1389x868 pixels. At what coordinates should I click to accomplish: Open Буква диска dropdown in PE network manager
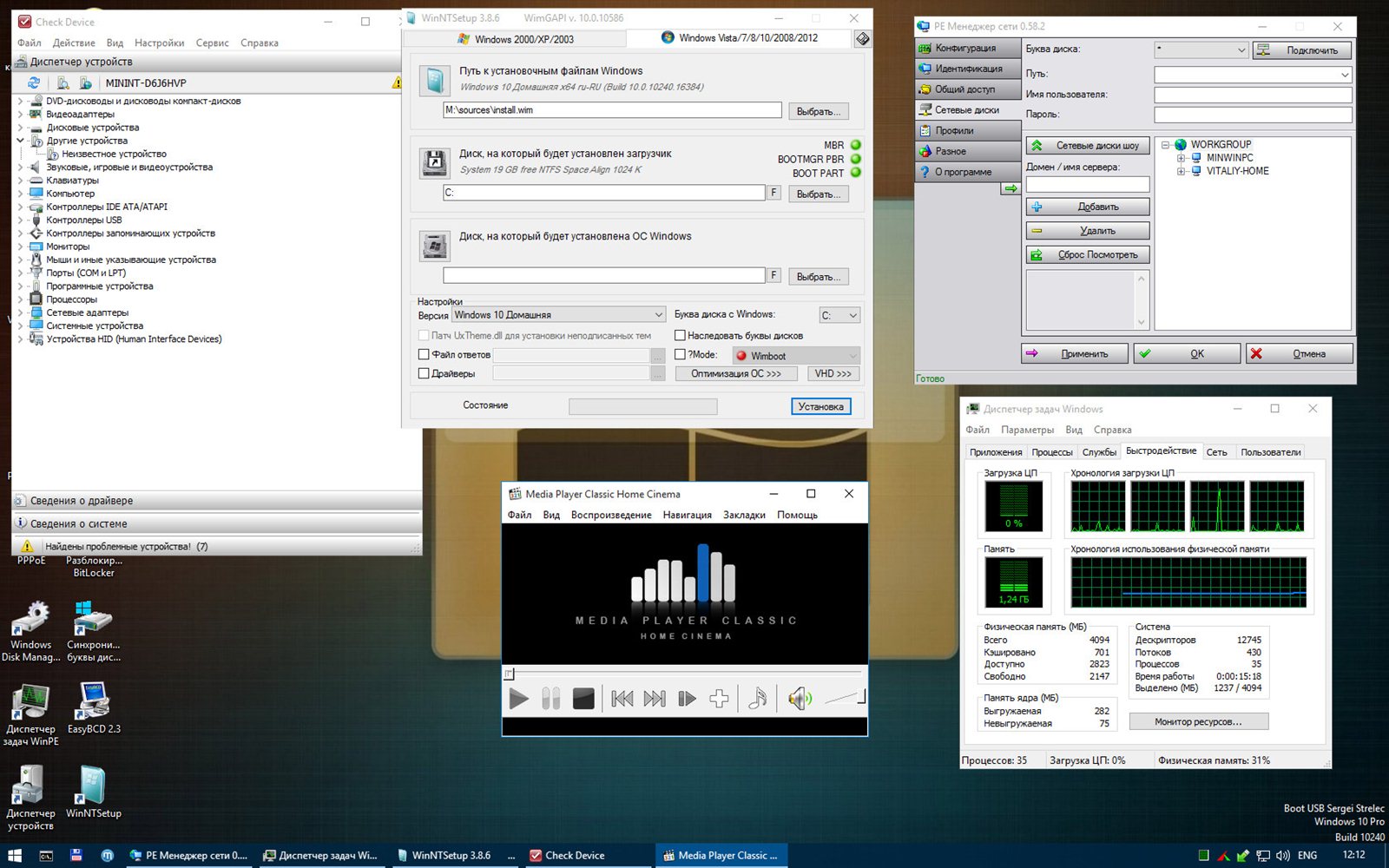tap(1201, 50)
